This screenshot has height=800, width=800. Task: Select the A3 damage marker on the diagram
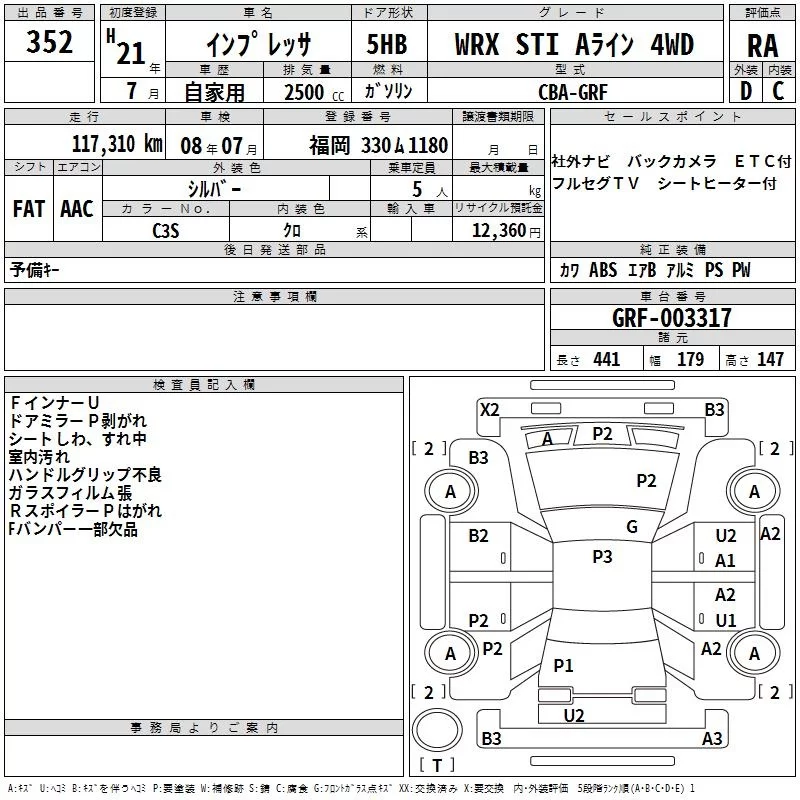712,739
